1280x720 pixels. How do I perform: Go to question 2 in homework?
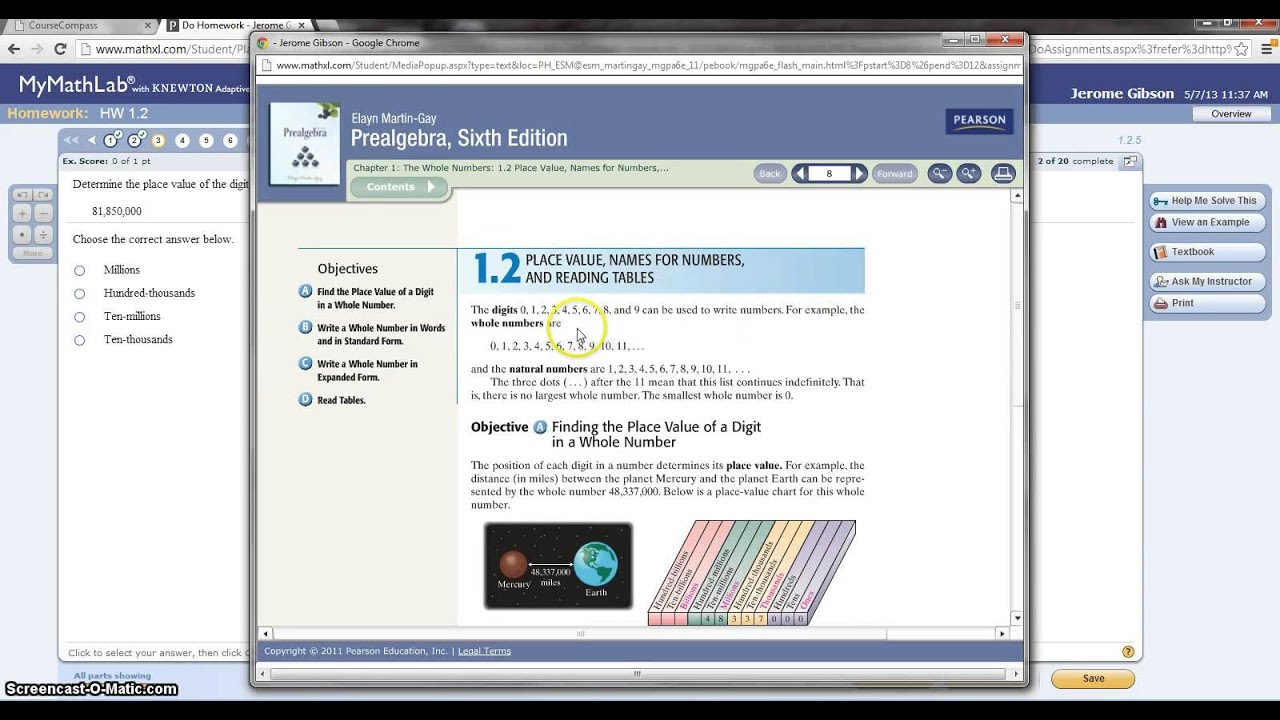[135, 141]
